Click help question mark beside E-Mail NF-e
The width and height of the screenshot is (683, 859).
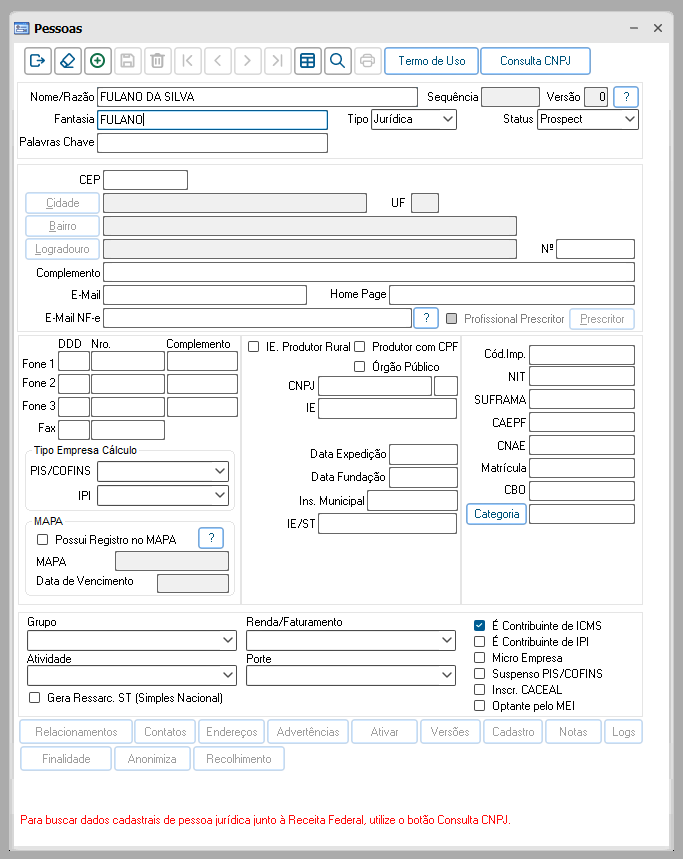[x=426, y=318]
